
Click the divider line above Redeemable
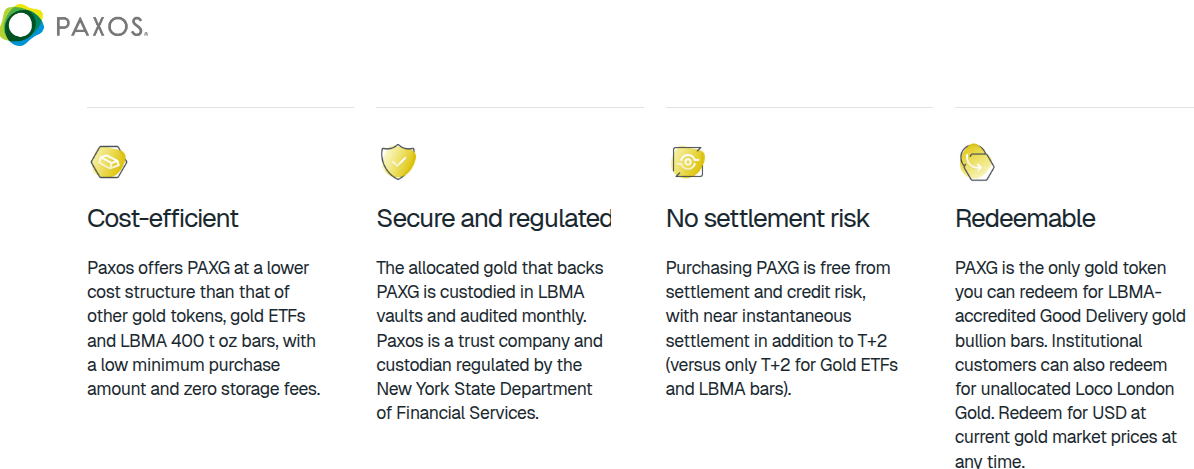(1074, 107)
